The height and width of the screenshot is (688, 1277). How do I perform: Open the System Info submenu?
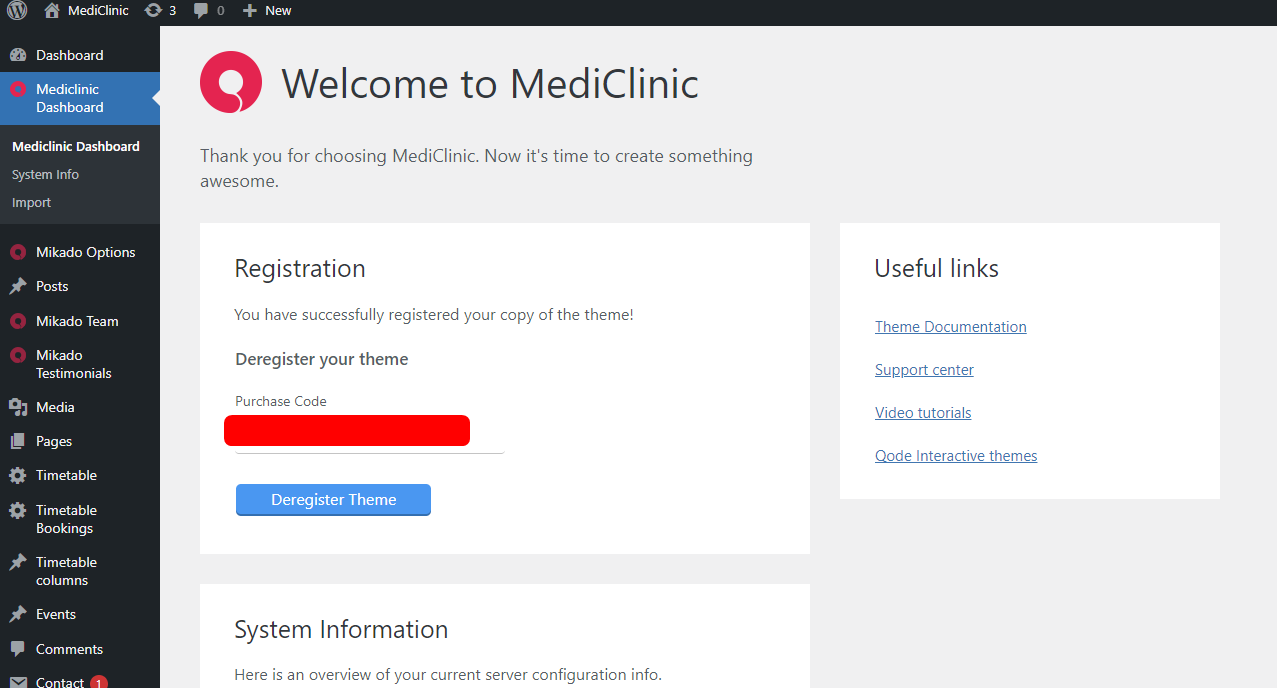click(x=45, y=174)
